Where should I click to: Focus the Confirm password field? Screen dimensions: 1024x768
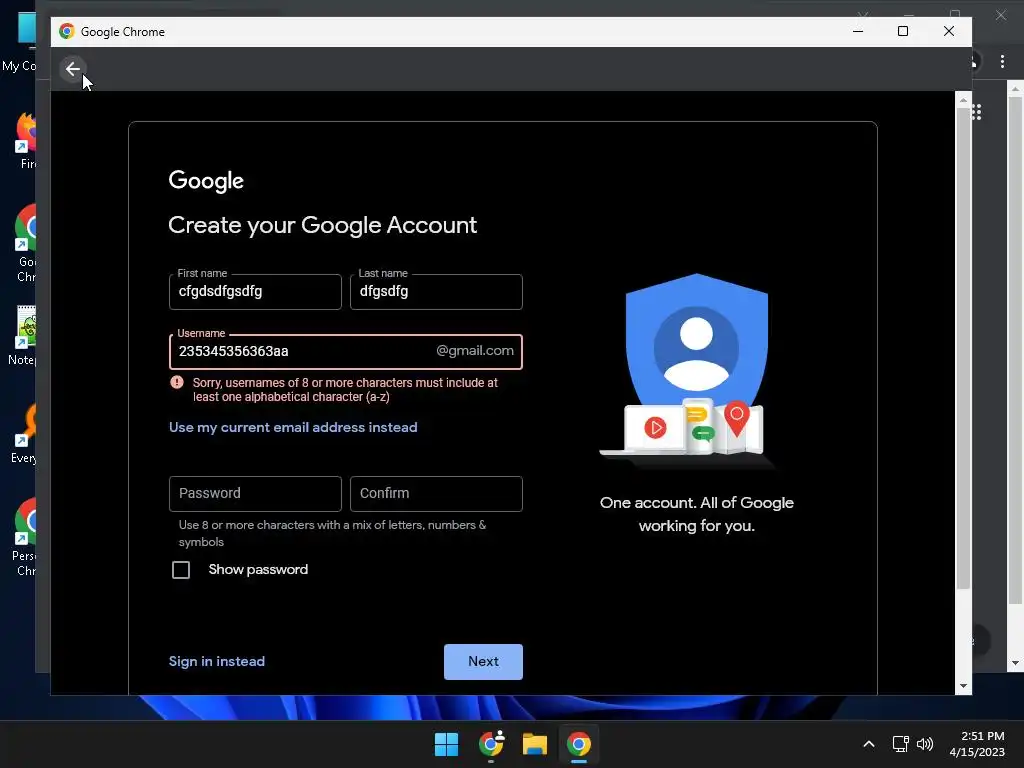tap(436, 494)
